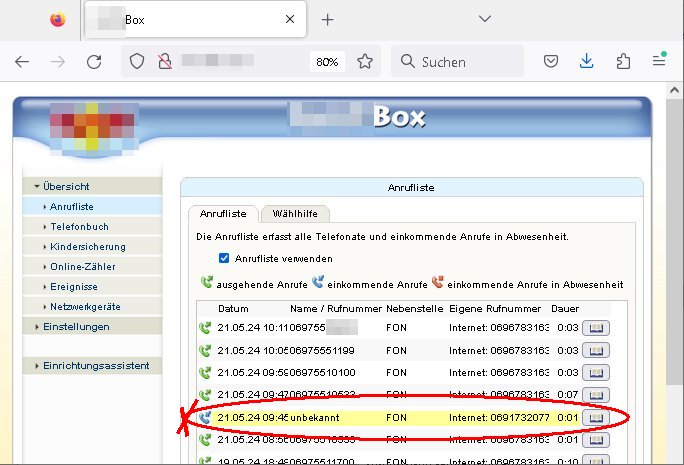This screenshot has width=684, height=465.
Task: Open phonebook icon for the unbekannt call
Action: tap(595, 417)
